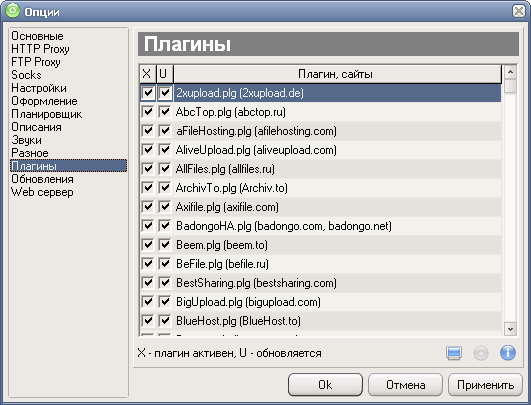
Task: Click the green app icon in title bar
Action: click(x=13, y=10)
